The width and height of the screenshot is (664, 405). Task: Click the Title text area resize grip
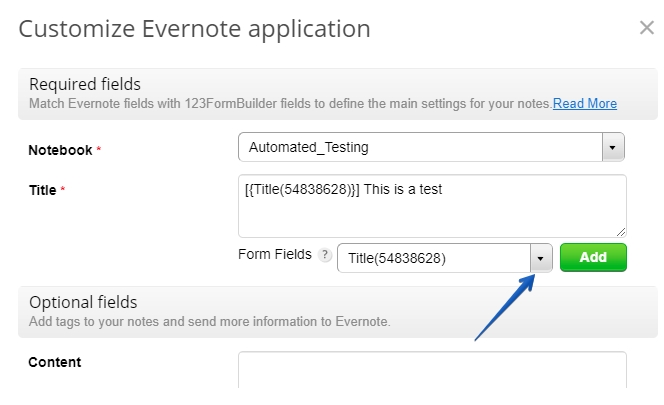621,231
